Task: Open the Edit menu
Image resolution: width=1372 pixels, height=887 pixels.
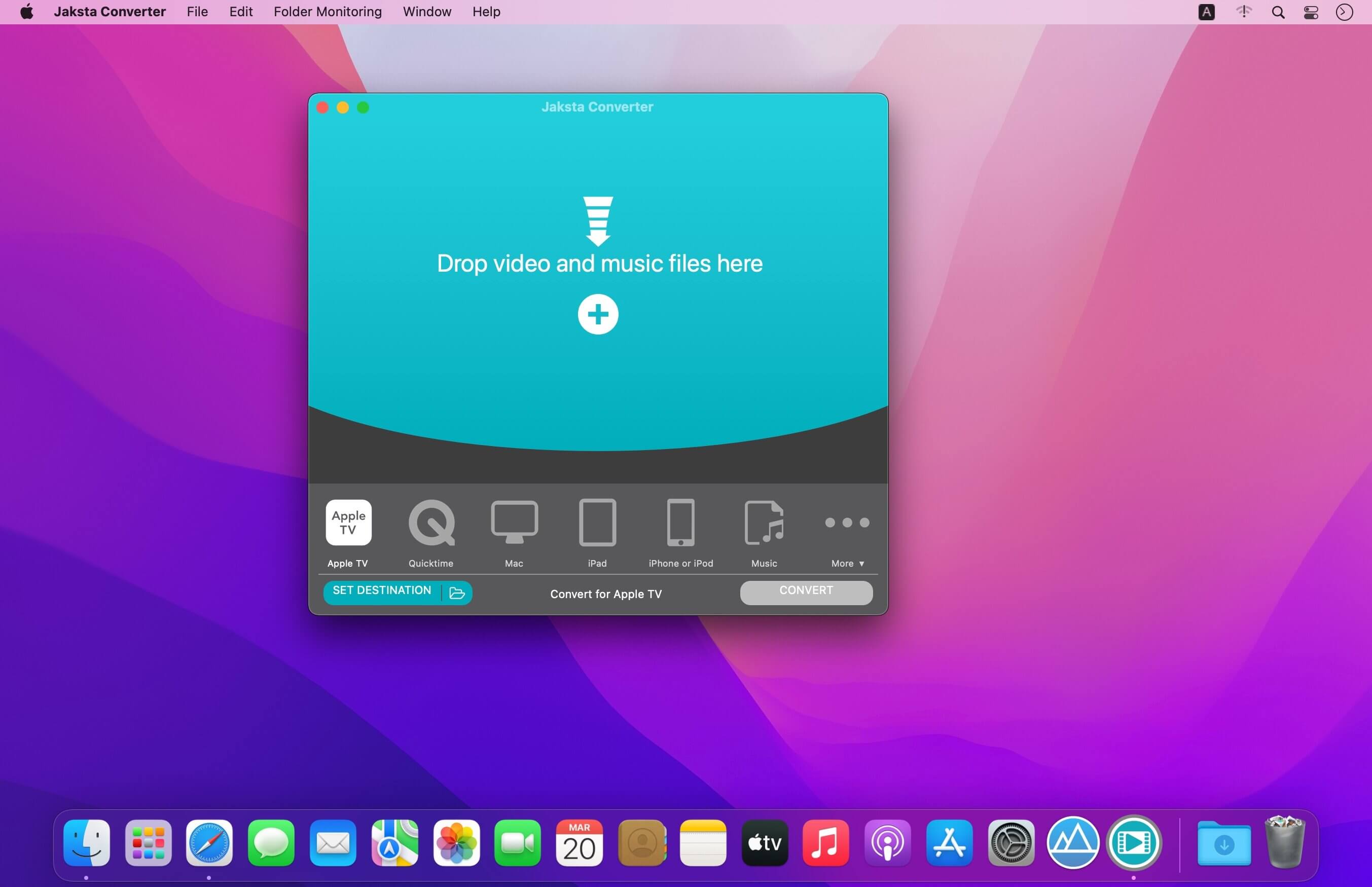Action: pos(241,12)
